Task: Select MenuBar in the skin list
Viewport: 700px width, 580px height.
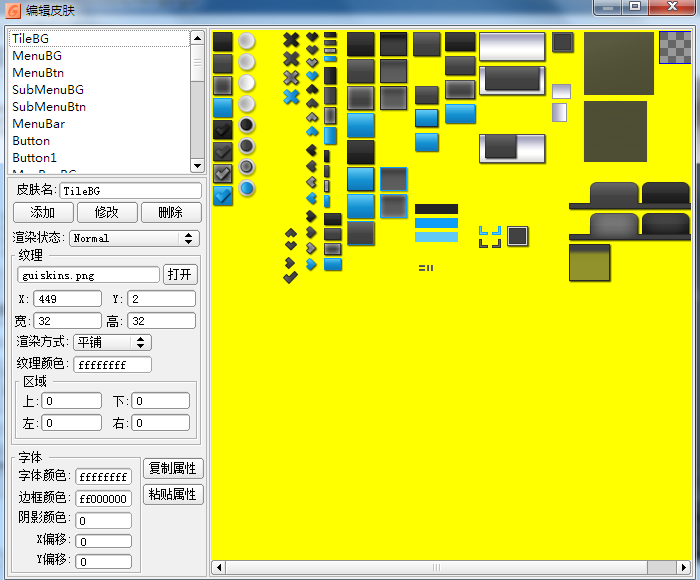Action: (39, 124)
